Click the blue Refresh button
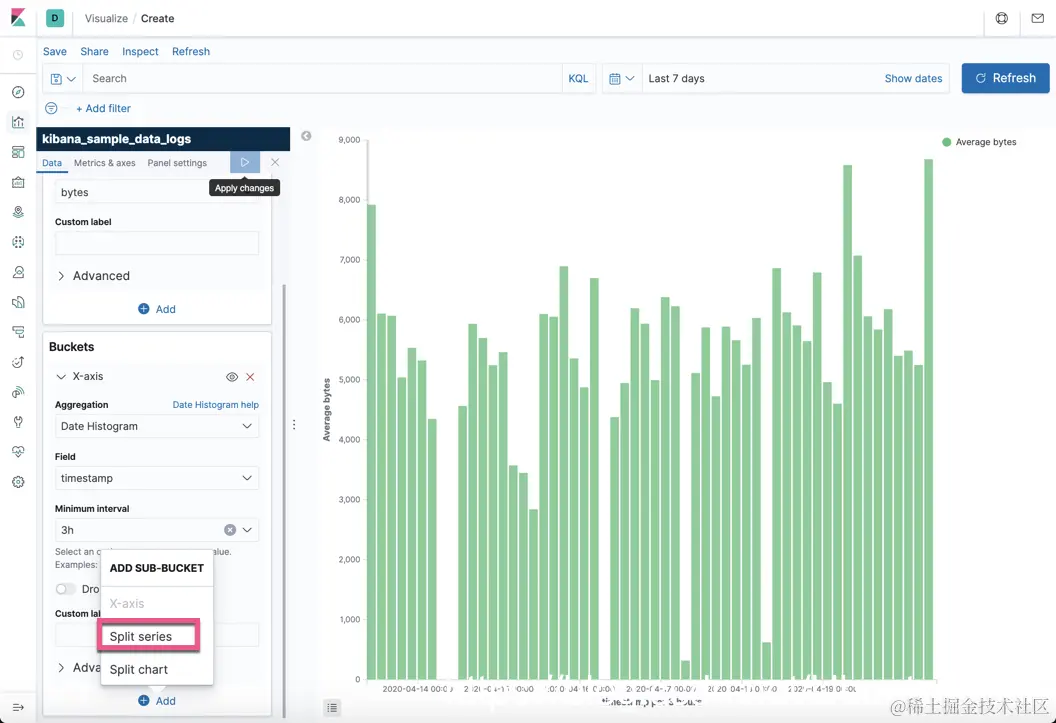 point(1005,78)
